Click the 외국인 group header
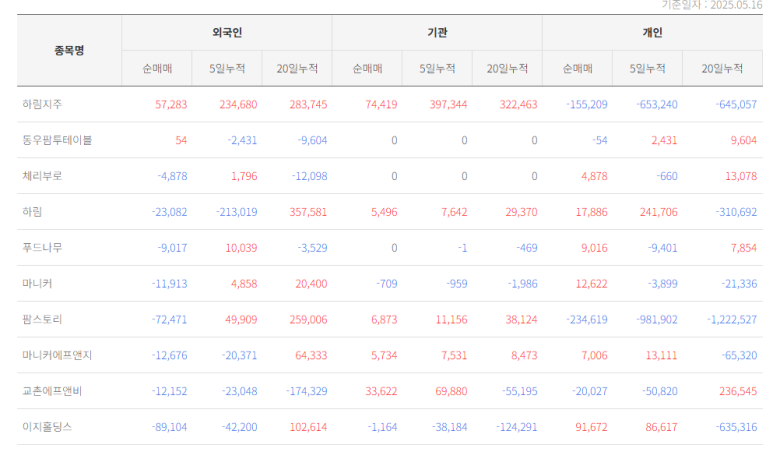This screenshot has height=459, width=773. tap(227, 33)
